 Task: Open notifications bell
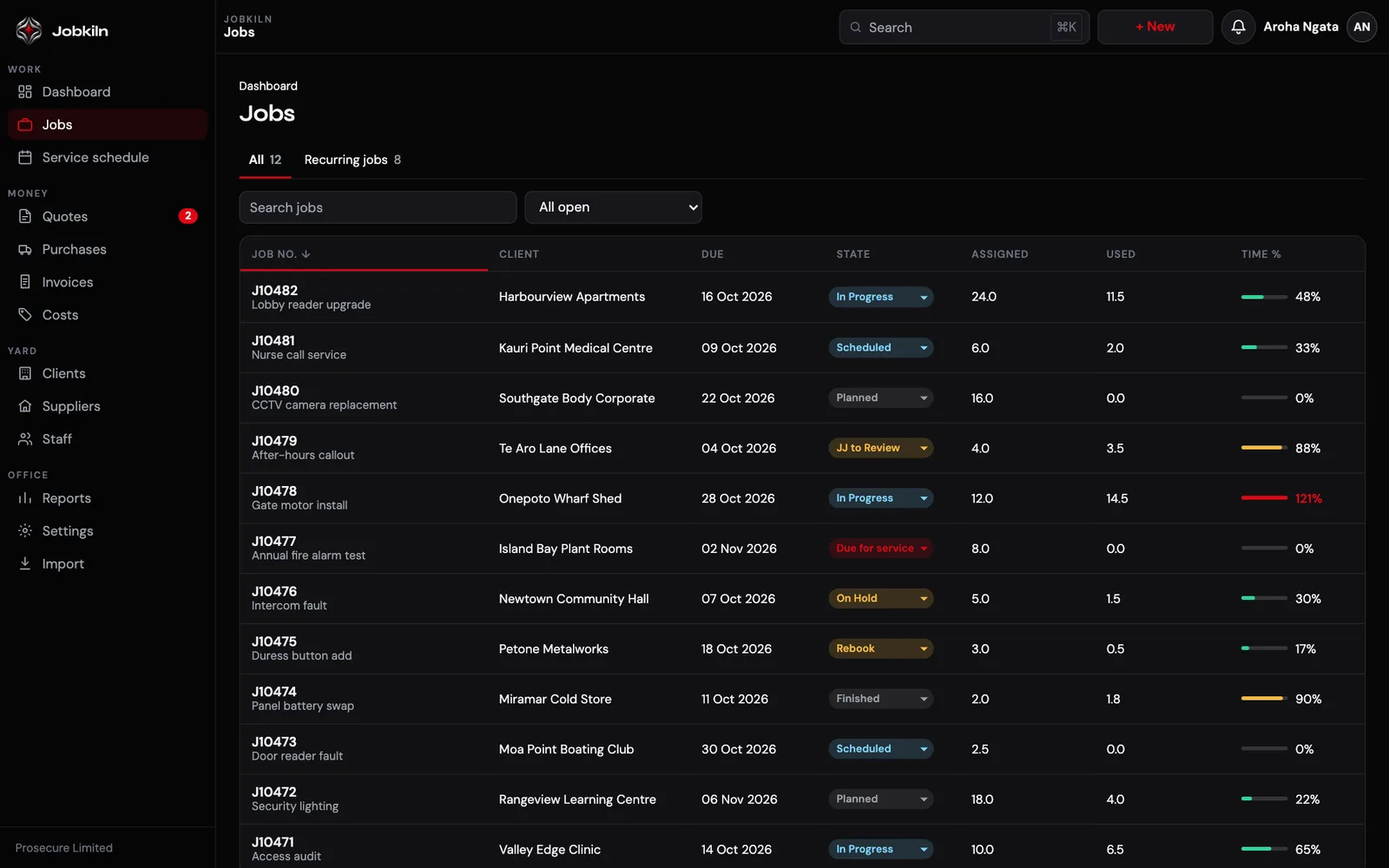pyautogui.click(x=1239, y=27)
